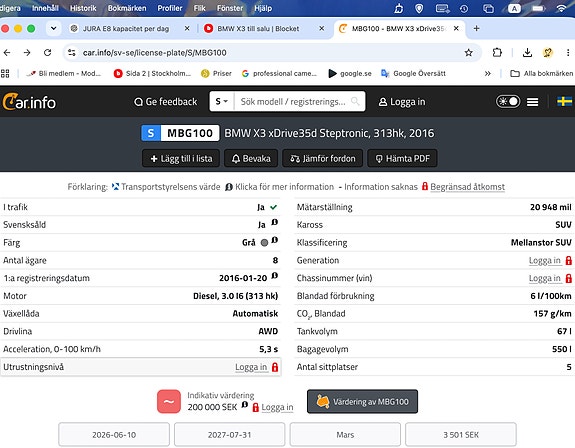Click the grey color swatch next to Grå
Screen dimensions: 575x448
(264, 243)
